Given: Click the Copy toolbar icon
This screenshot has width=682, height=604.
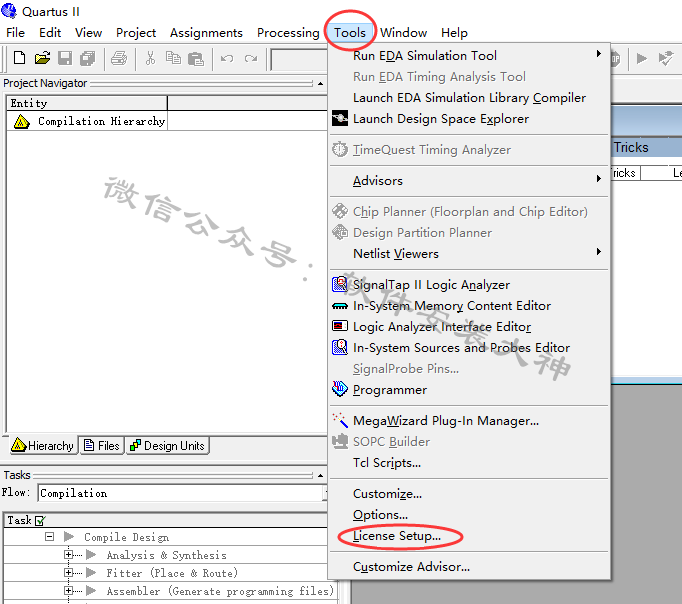Looking at the screenshot, I should [173, 58].
